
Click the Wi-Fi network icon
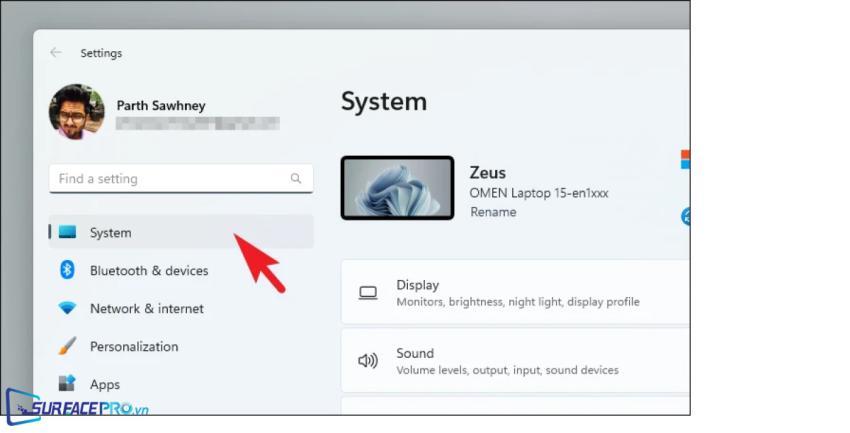pos(67,308)
